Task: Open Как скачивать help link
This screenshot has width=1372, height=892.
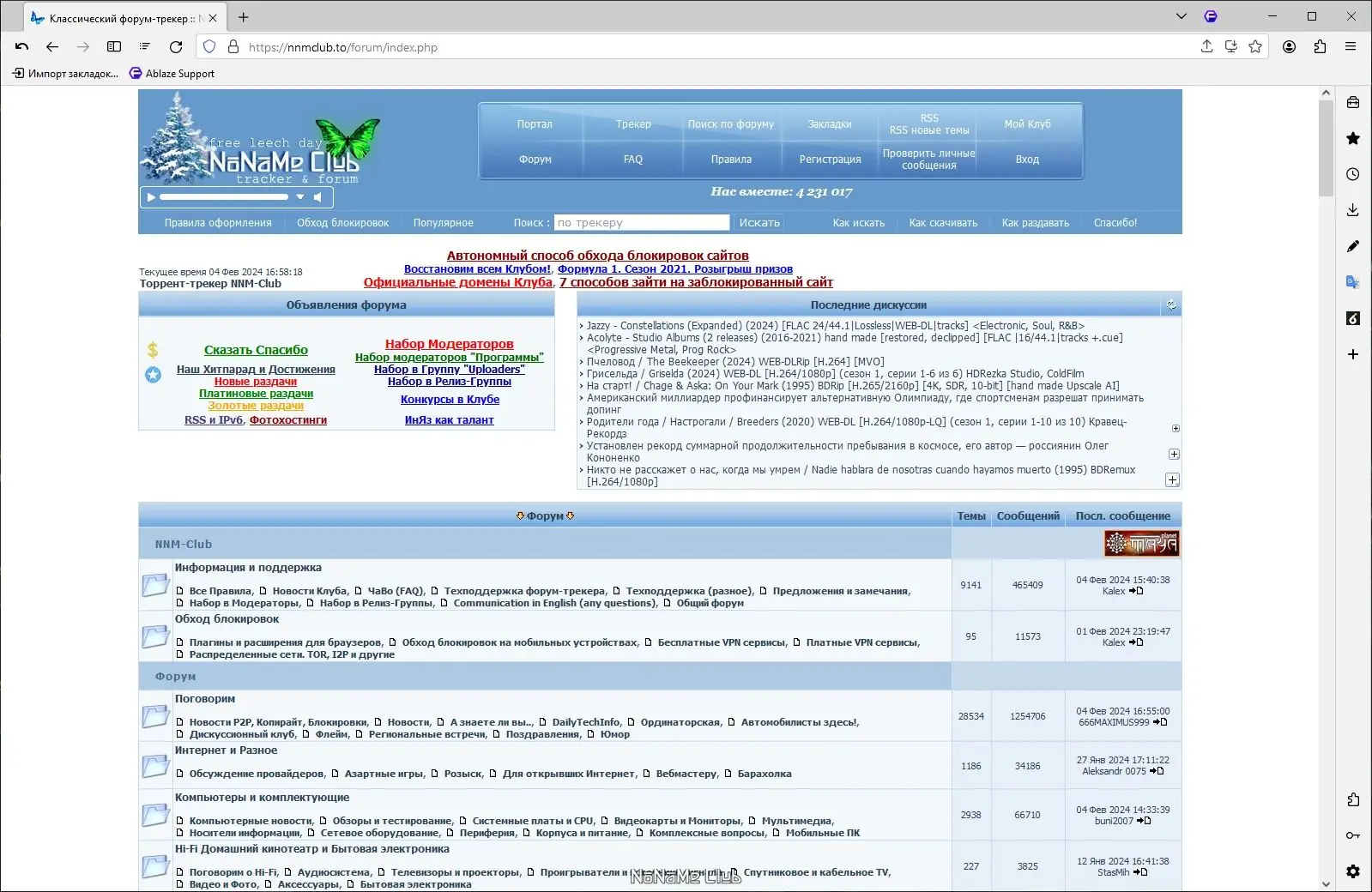Action: pyautogui.click(x=943, y=223)
